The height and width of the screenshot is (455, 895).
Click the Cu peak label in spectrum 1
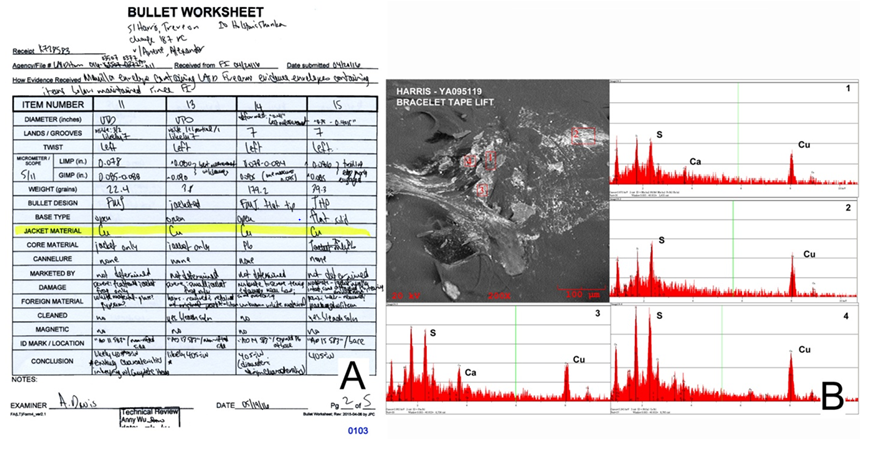tap(804, 145)
